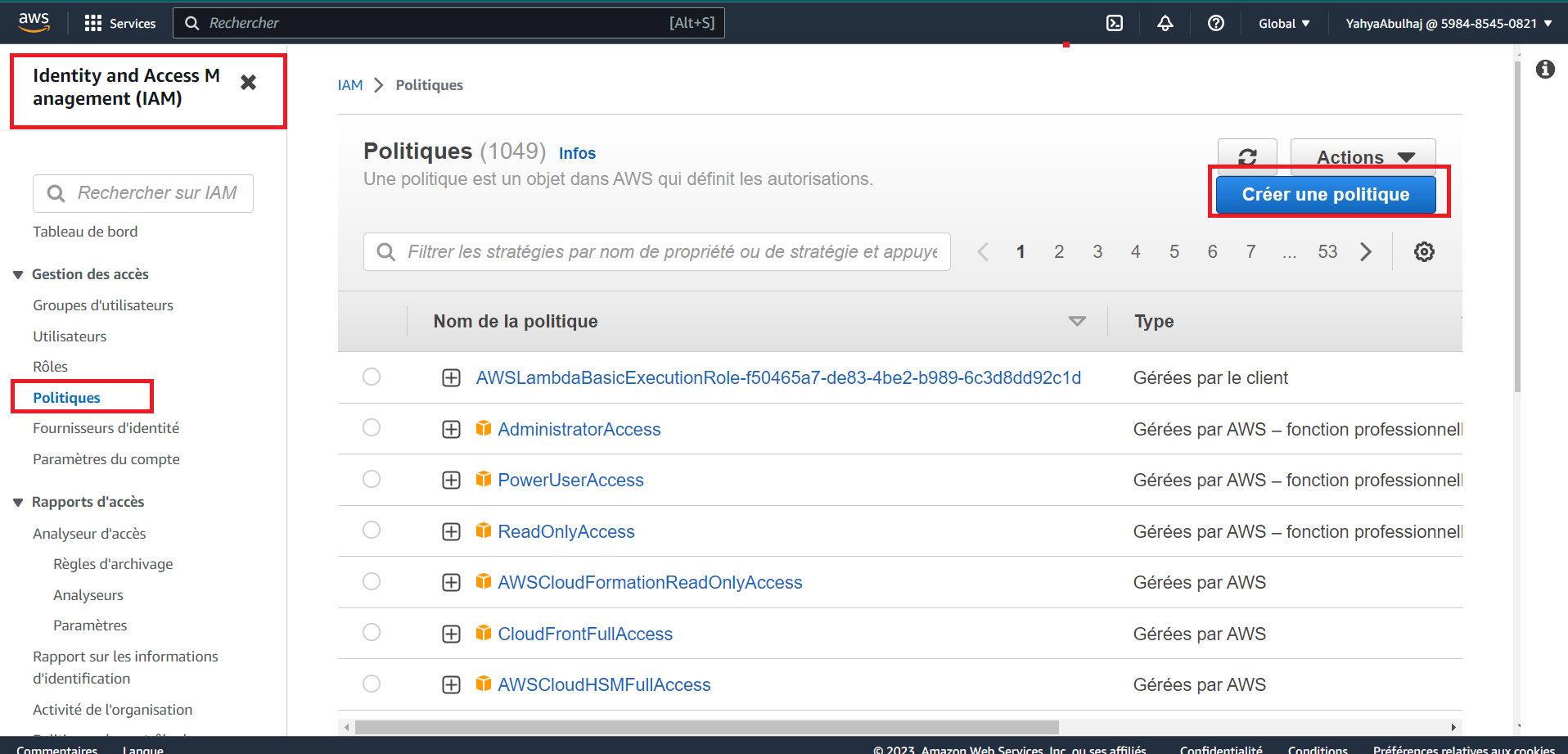Open the Global region dropdown
Image resolution: width=1568 pixels, height=754 pixels.
pyautogui.click(x=1284, y=23)
